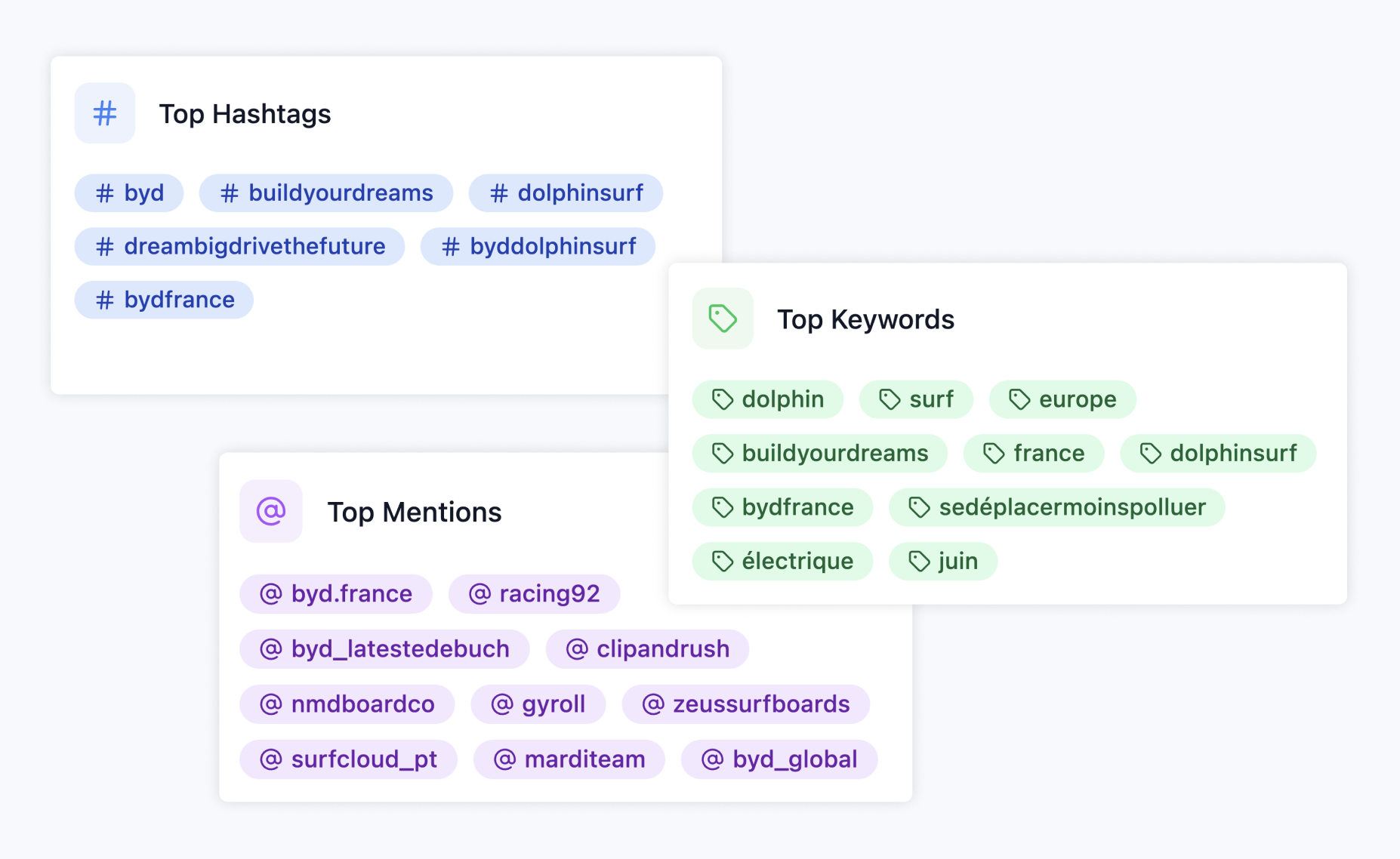
Task: Open the racing92 mention
Action: click(x=535, y=594)
